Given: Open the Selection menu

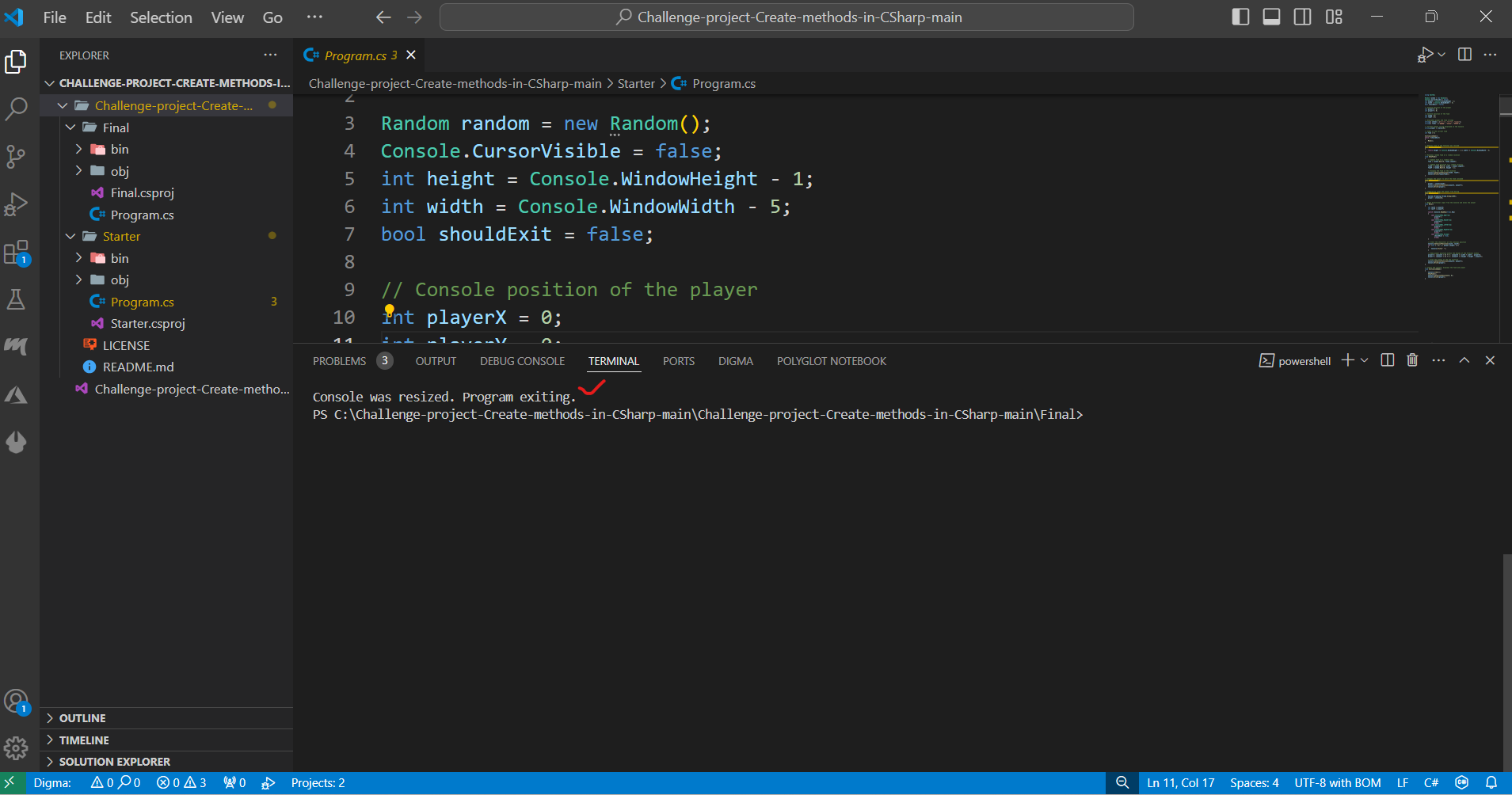Looking at the screenshot, I should pyautogui.click(x=161, y=17).
